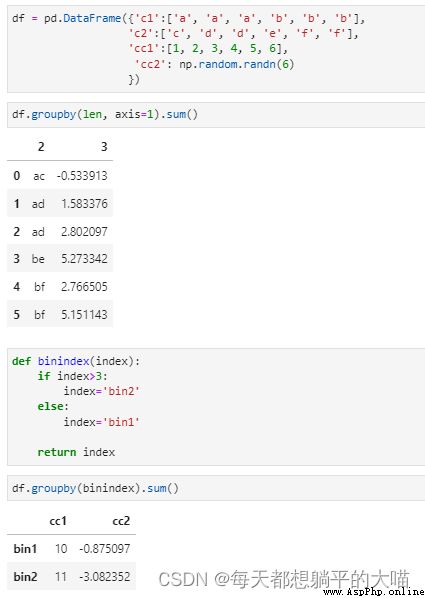
Task: Click value 2.802097 in row 2
Action: point(84,231)
